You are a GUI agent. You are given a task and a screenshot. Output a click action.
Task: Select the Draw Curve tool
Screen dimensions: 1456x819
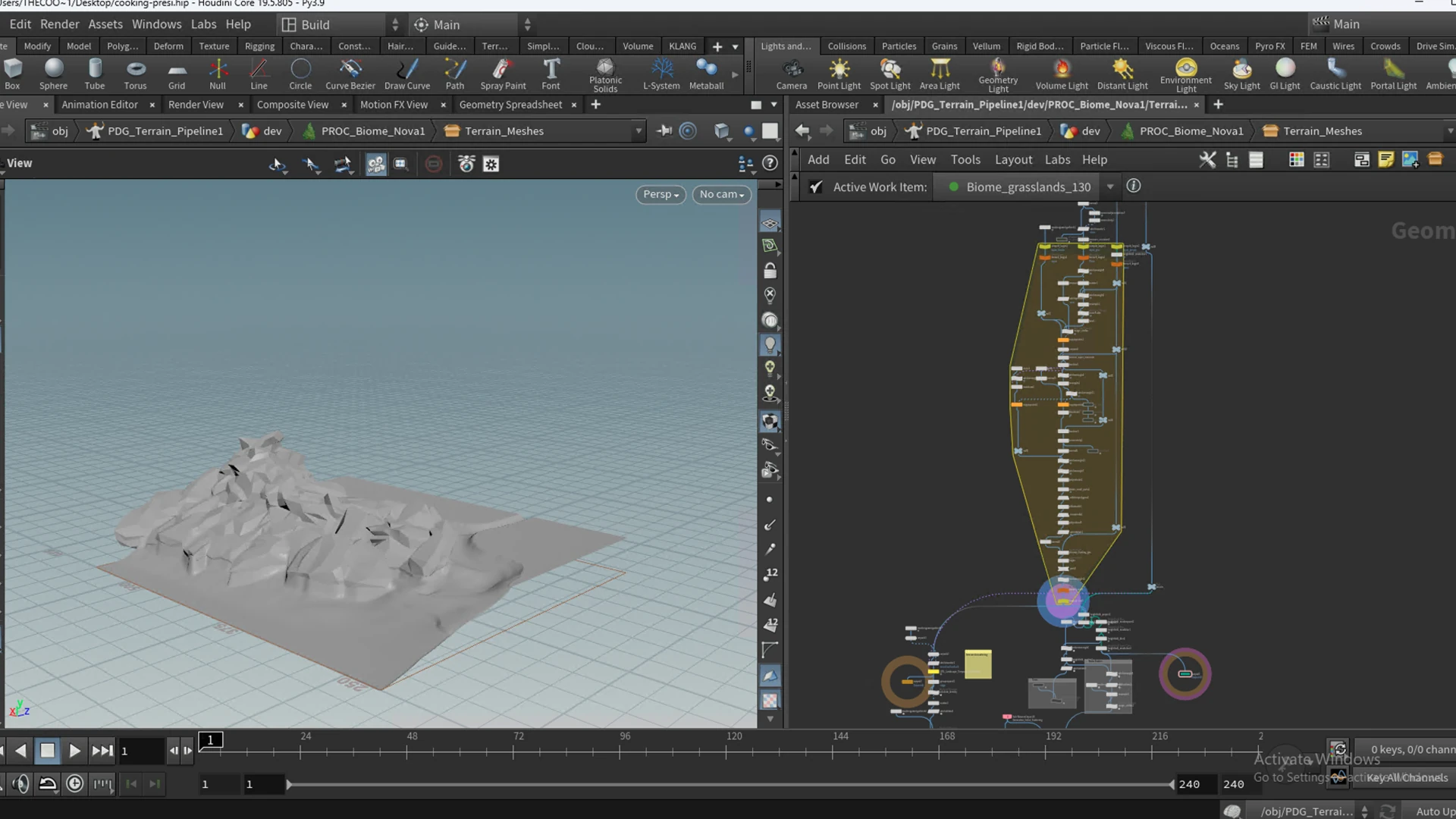click(x=407, y=74)
